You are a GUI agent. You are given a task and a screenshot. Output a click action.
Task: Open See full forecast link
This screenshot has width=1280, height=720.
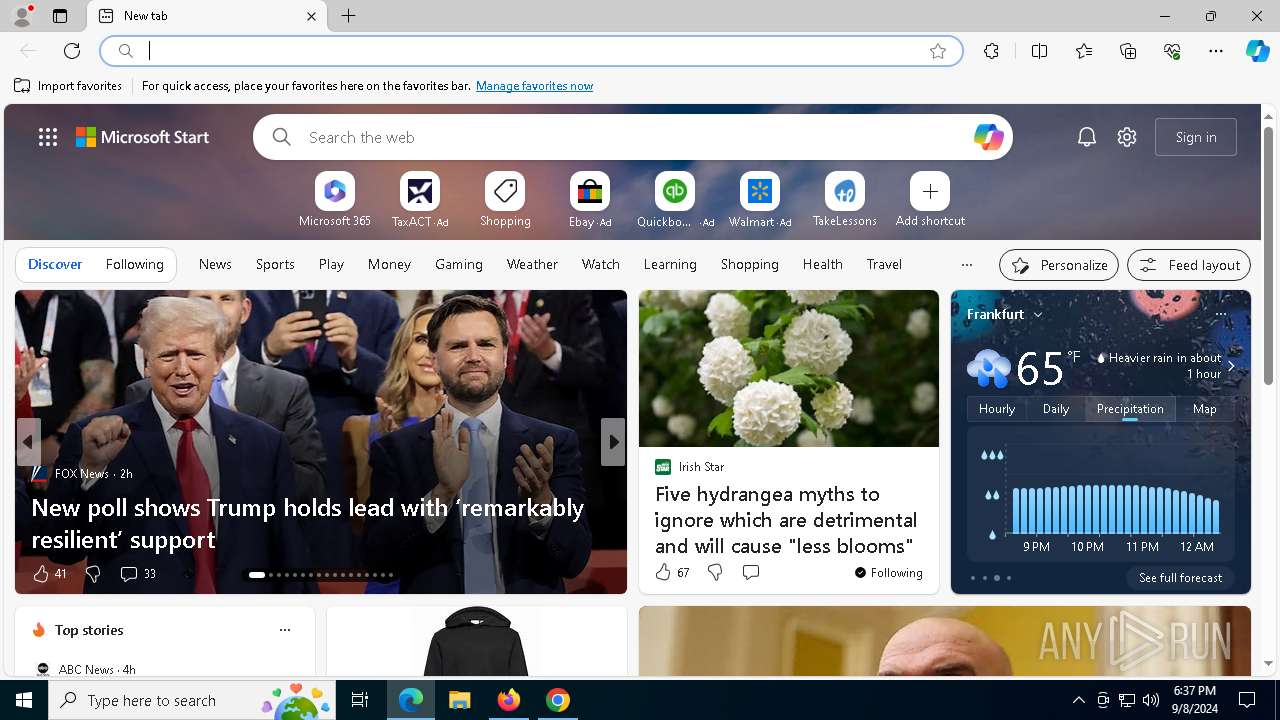(x=1180, y=578)
